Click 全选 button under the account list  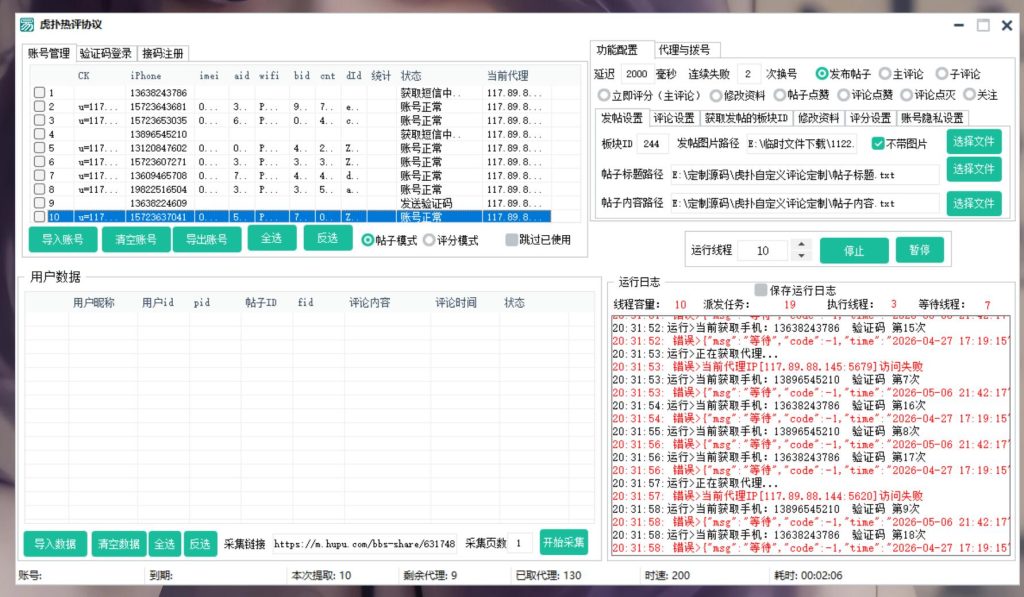272,238
